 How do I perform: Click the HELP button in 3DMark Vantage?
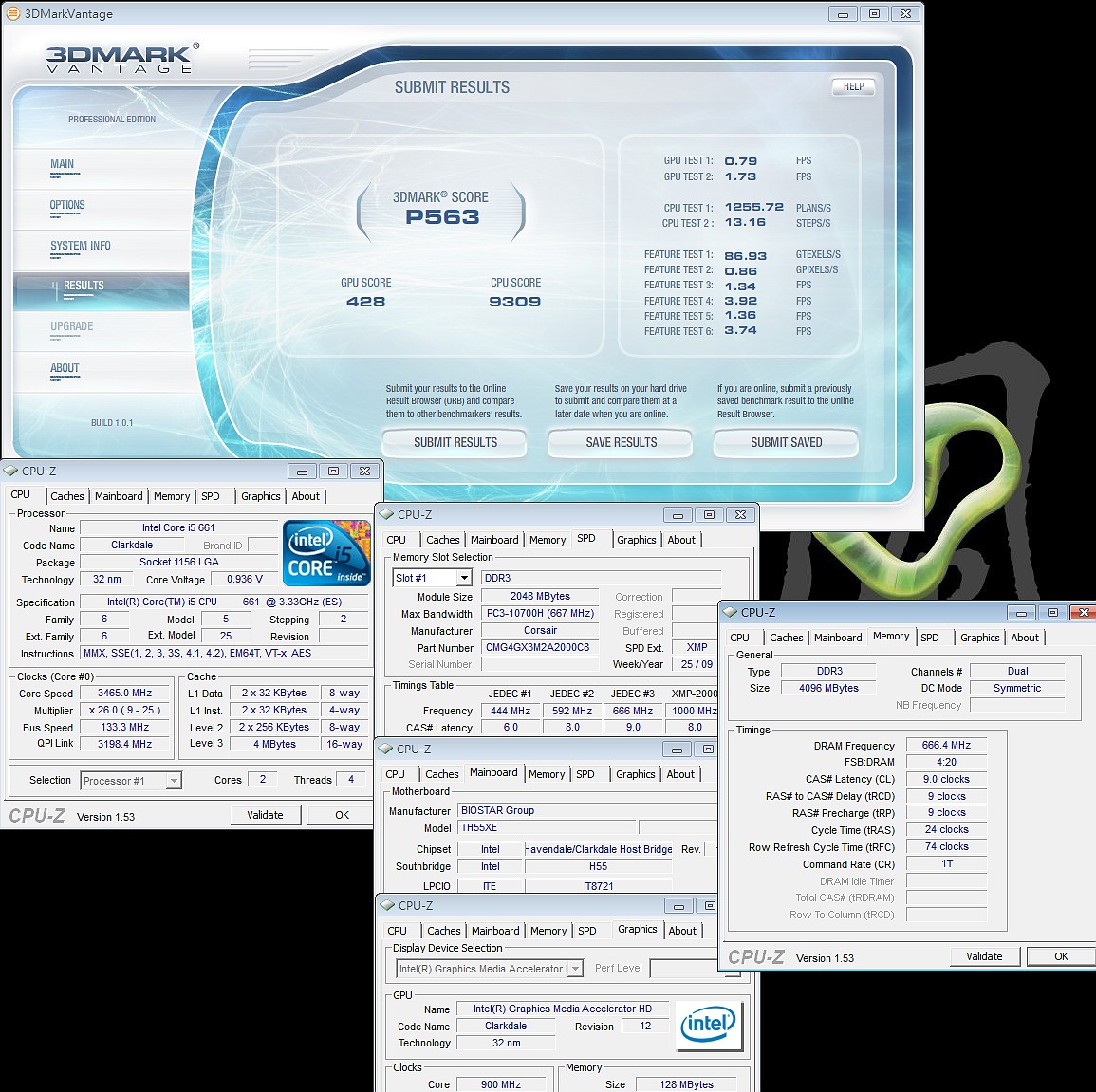(x=853, y=86)
